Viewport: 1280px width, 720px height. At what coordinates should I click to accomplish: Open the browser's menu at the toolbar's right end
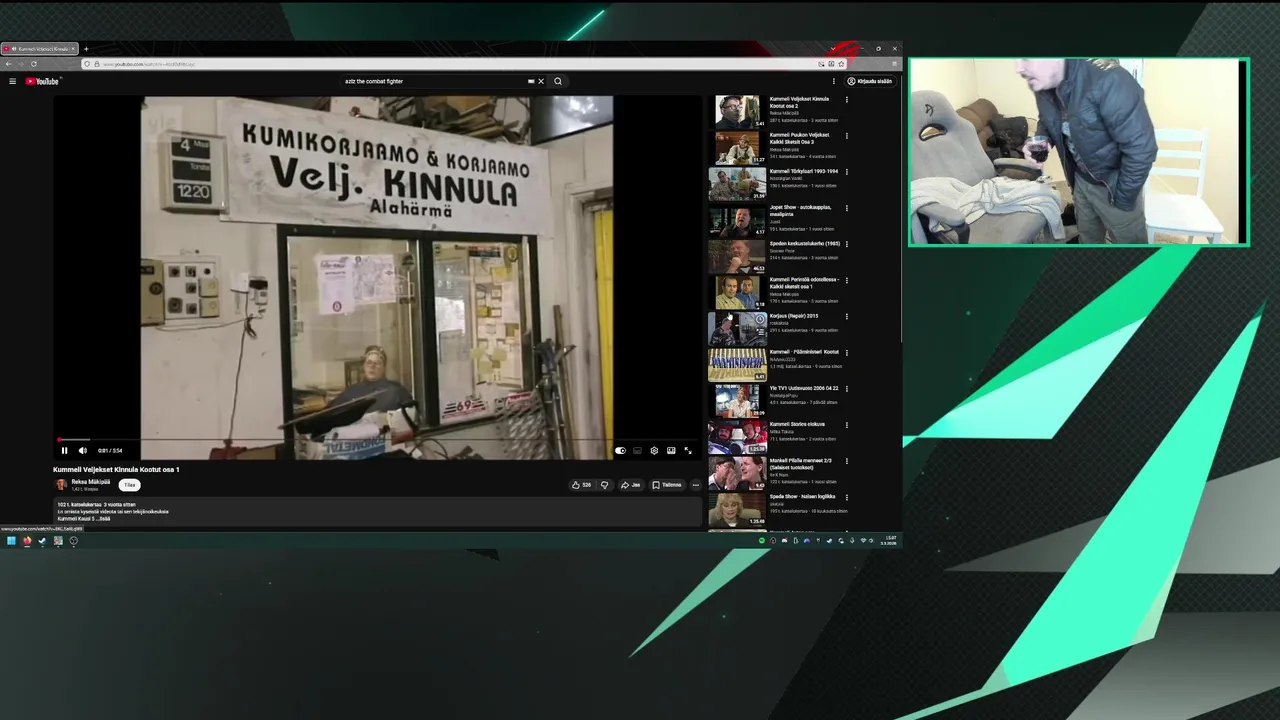(893, 64)
